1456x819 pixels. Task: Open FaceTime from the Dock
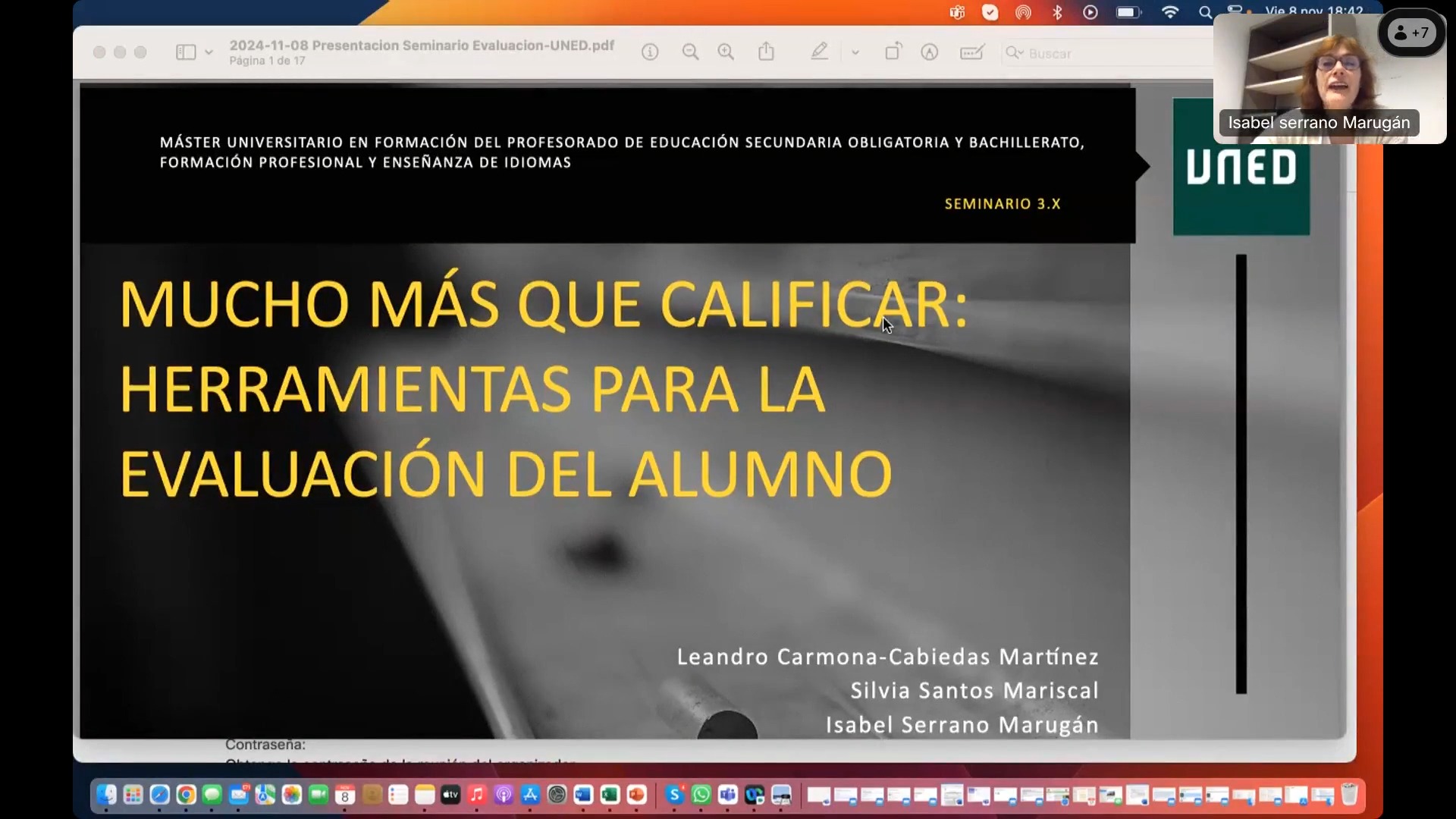318,794
